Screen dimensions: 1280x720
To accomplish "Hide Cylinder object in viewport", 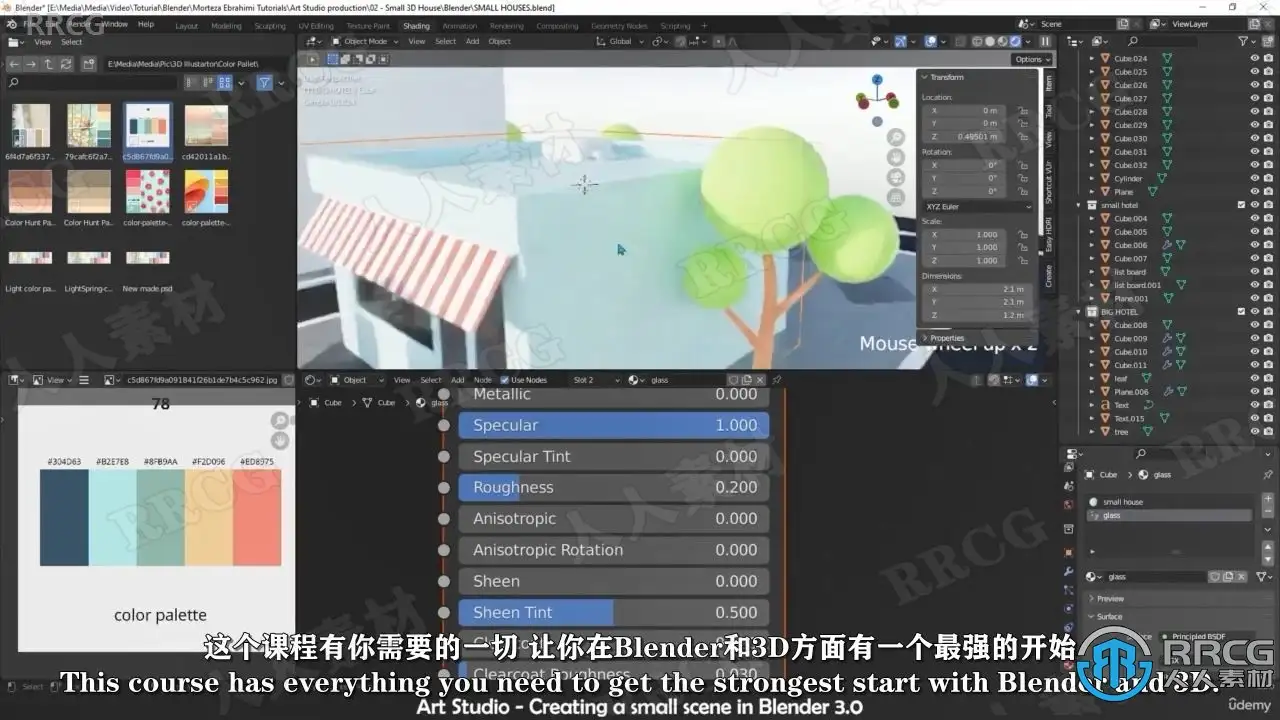I will (1255, 178).
